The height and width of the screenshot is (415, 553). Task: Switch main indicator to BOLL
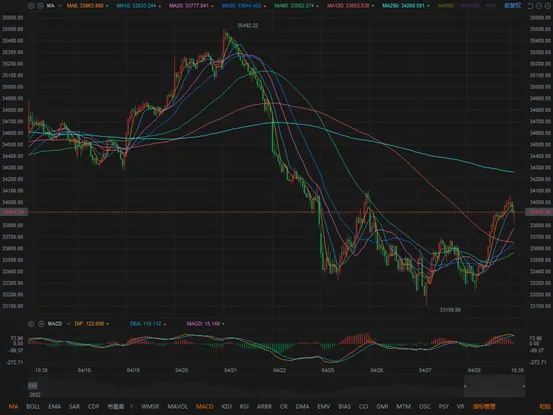coord(33,407)
